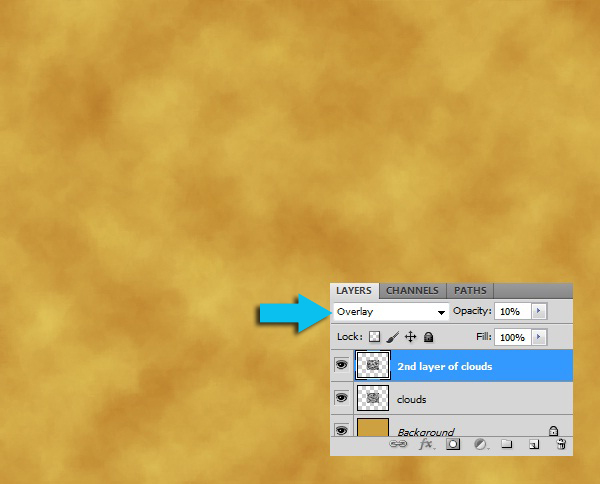The width and height of the screenshot is (600, 484).
Task: Open the Overlay blend mode dropdown
Action: pyautogui.click(x=390, y=312)
